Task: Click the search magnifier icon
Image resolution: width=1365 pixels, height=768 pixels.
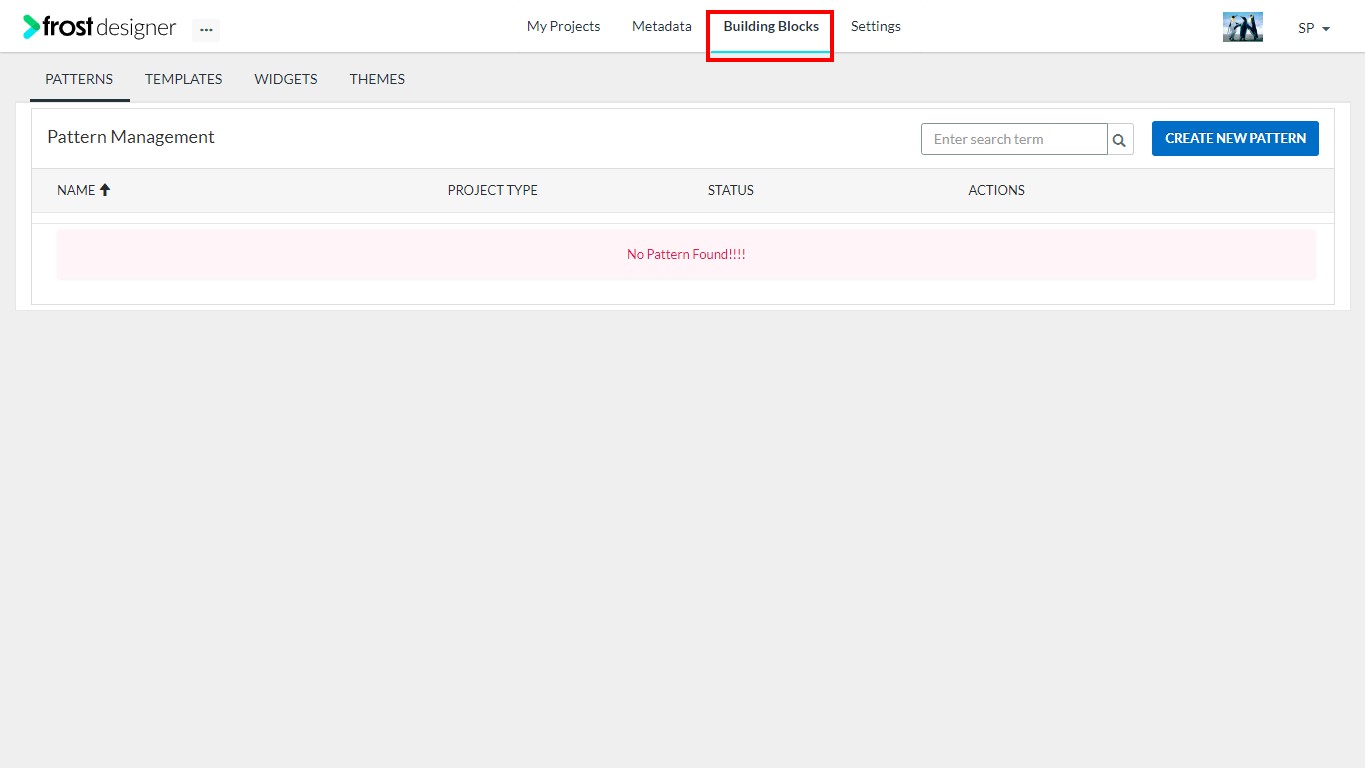Action: (x=1120, y=140)
